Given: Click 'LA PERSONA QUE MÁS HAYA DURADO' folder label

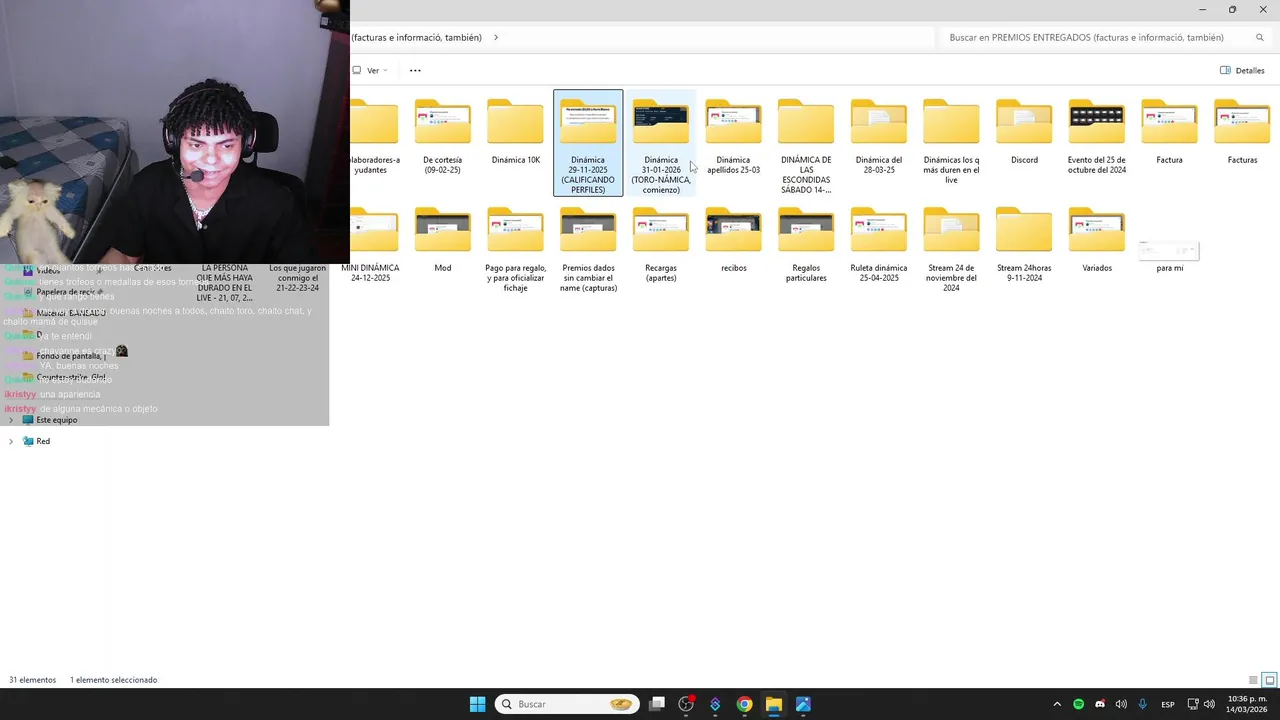Looking at the screenshot, I should coord(225,283).
